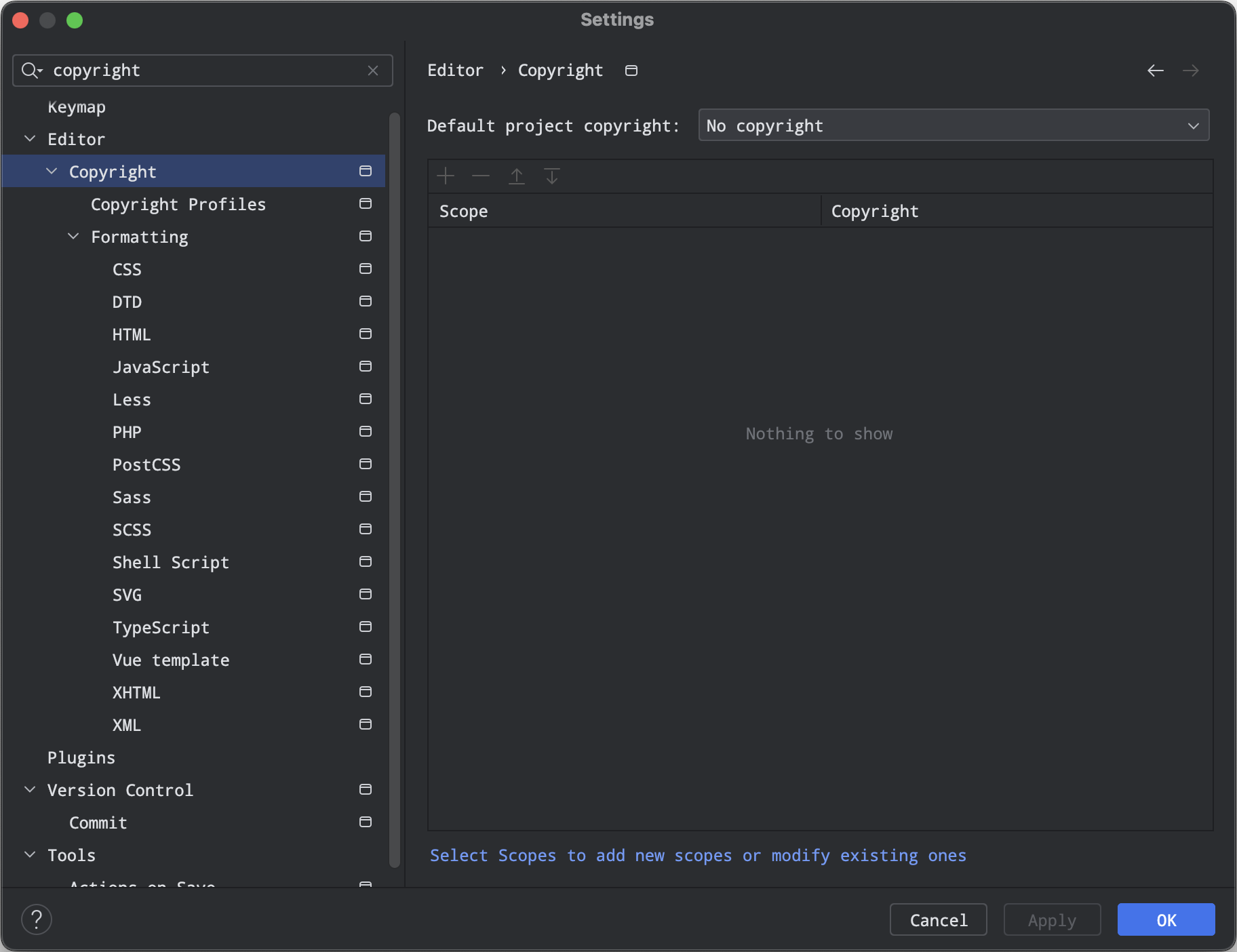Click the remove scope minus icon
Viewport: 1237px width, 952px height.
point(481,176)
